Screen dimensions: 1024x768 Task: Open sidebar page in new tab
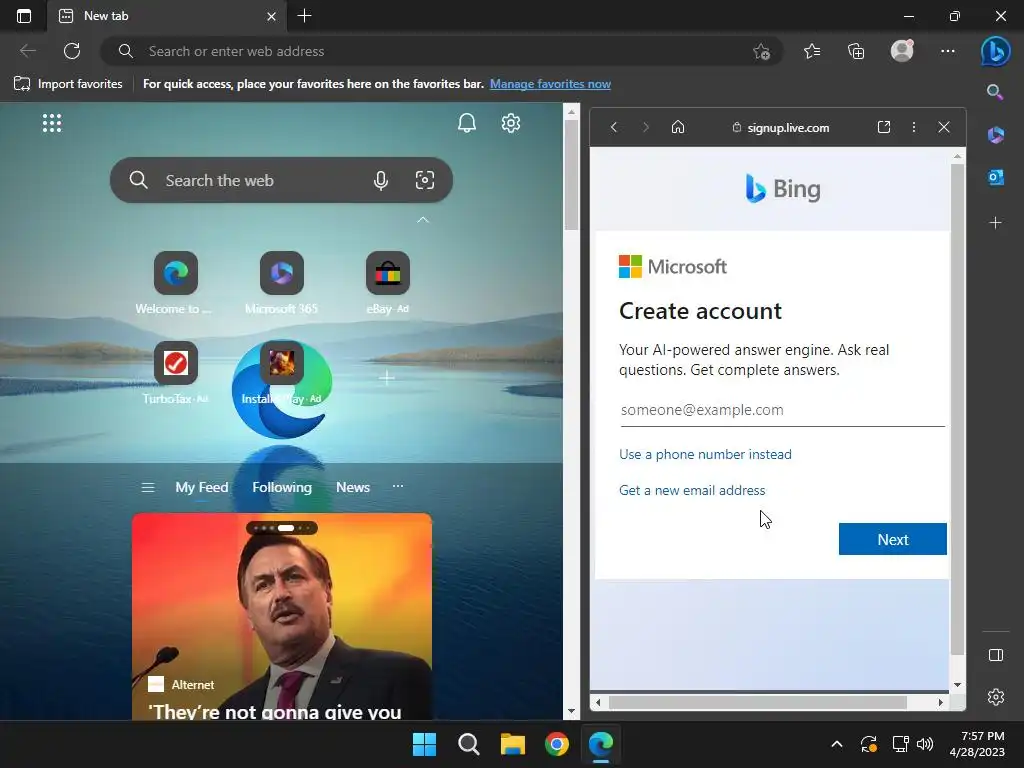[x=884, y=127]
